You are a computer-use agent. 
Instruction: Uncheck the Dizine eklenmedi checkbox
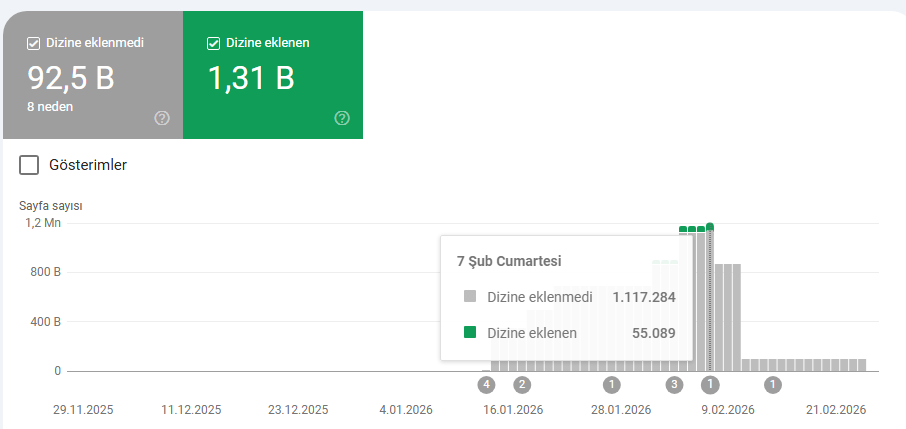click(x=33, y=43)
